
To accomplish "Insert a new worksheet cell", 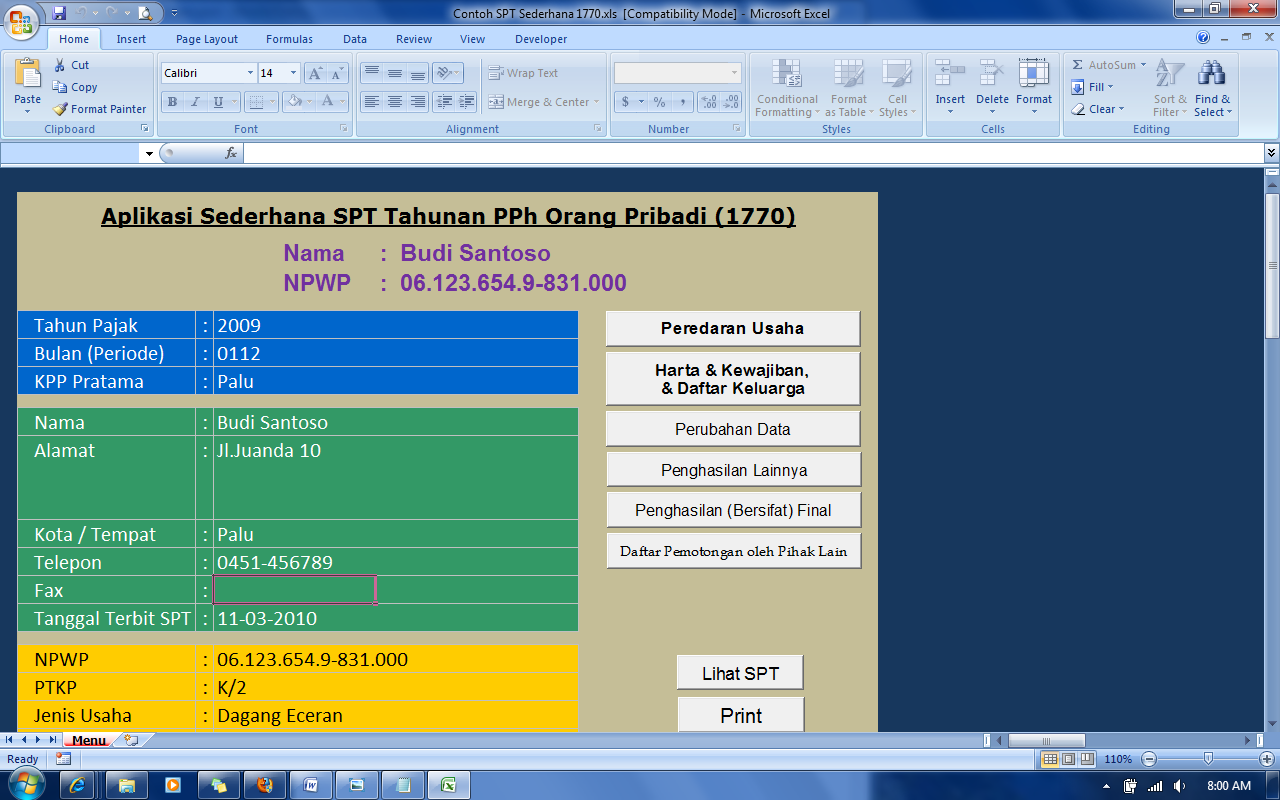I will [x=949, y=88].
